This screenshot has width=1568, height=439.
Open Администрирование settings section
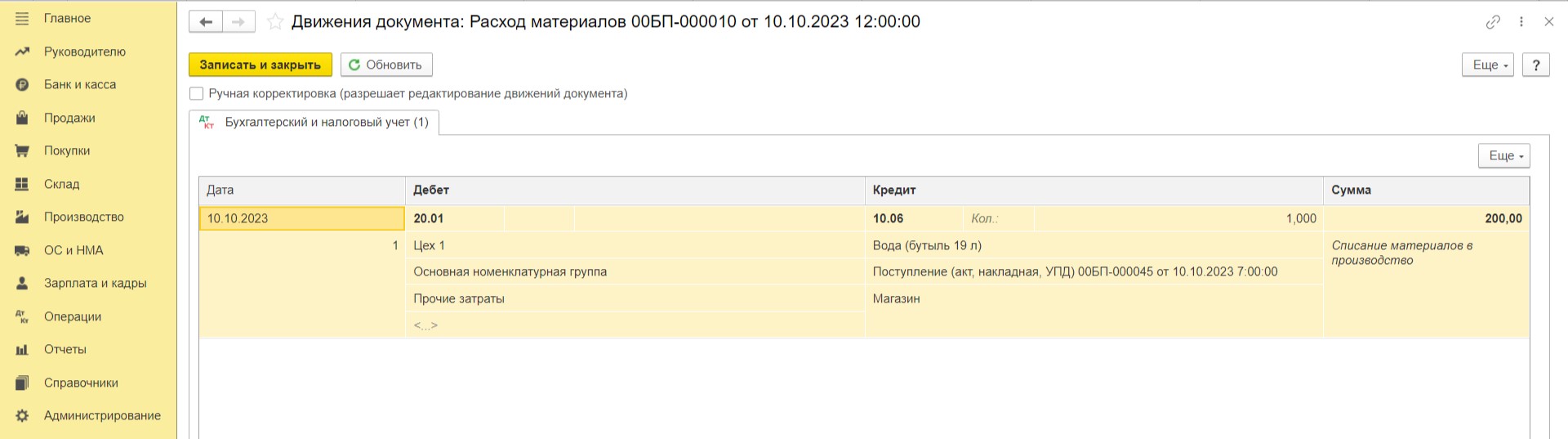[102, 415]
